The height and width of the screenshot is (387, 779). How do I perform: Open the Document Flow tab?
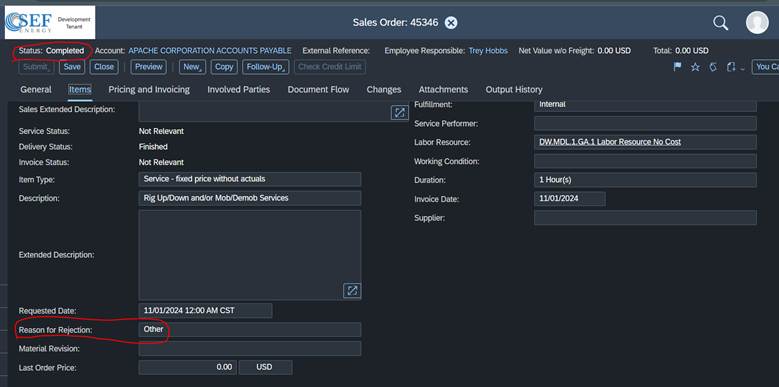tap(318, 89)
